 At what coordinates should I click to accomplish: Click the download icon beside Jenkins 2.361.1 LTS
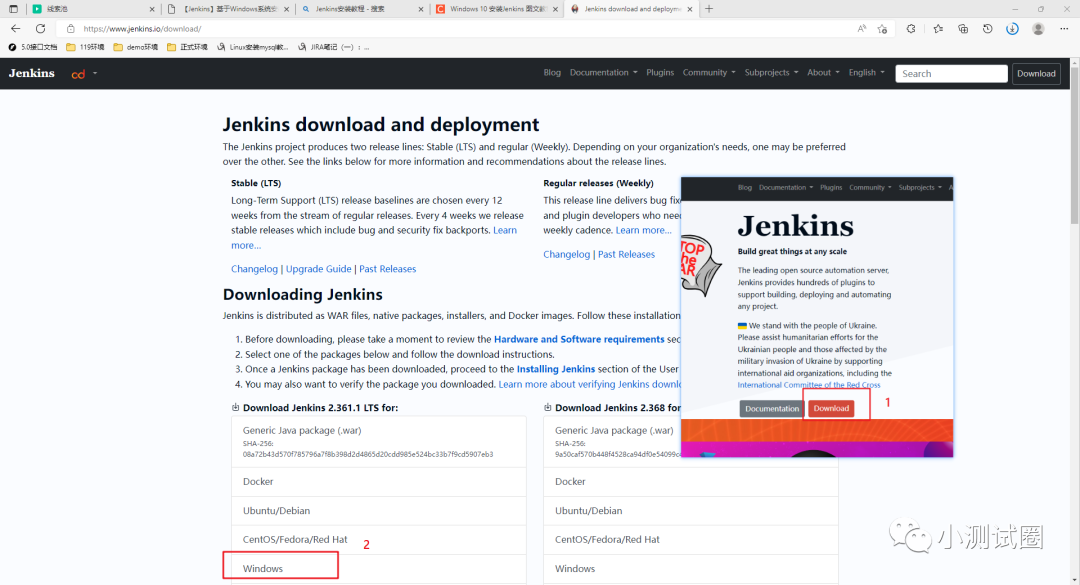coord(236,407)
